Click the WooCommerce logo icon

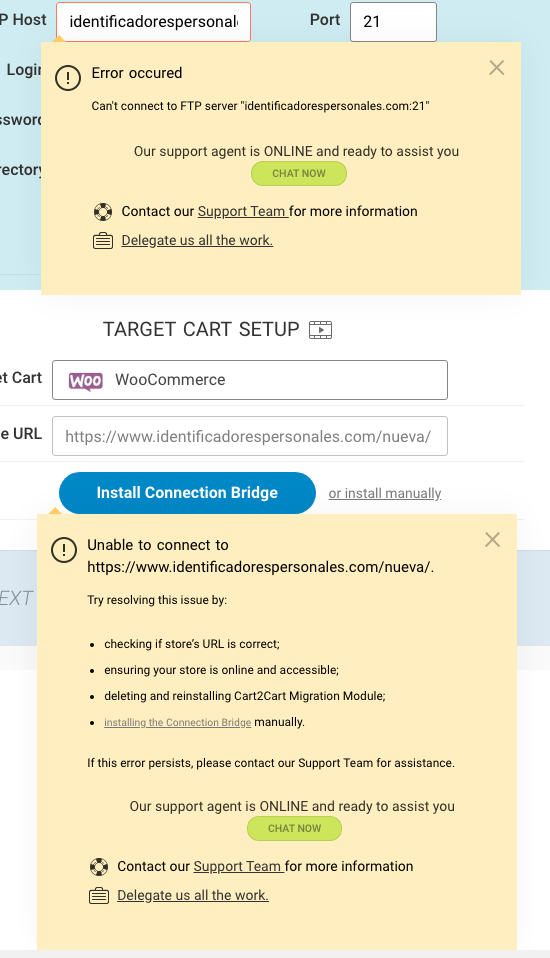tap(86, 381)
